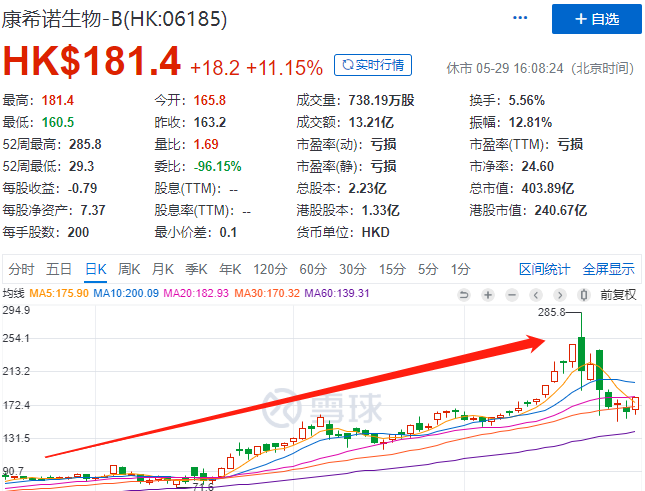Select the 日K chart tab
This screenshot has height=491, width=645.
(96, 269)
